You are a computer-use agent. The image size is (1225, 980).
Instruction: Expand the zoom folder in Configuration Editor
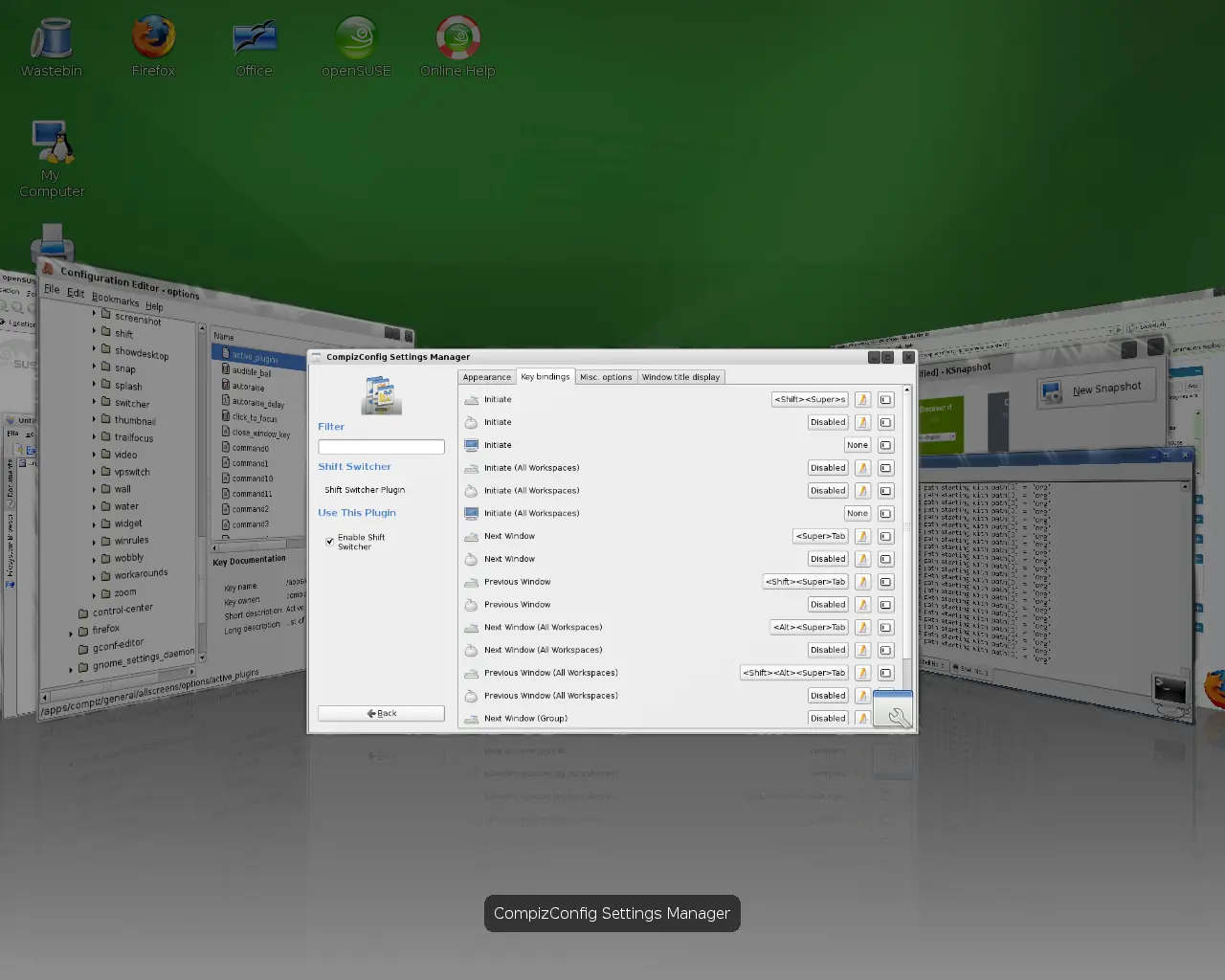[x=95, y=594]
